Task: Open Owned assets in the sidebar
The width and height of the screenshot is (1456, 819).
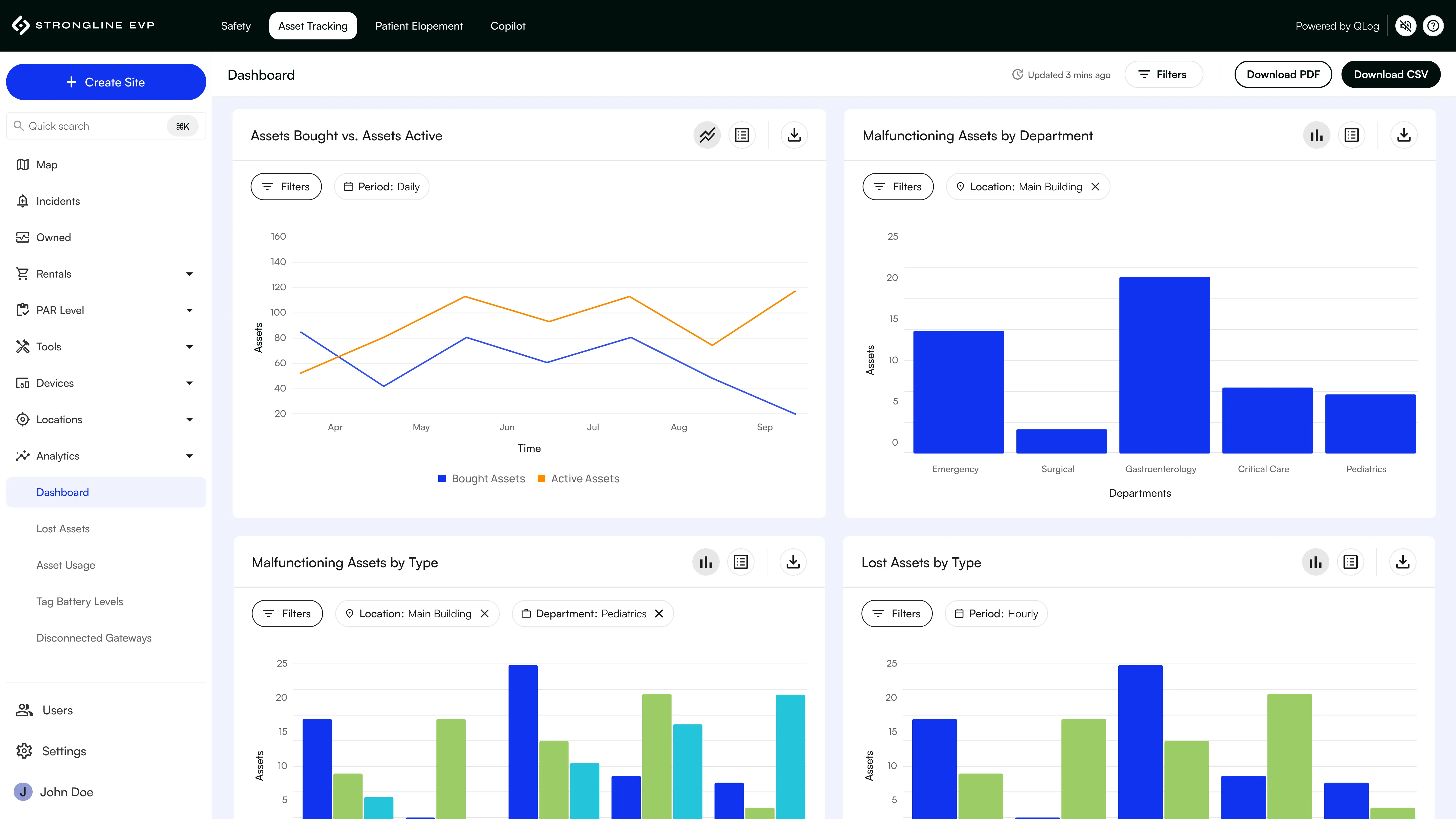Action: 106,237
